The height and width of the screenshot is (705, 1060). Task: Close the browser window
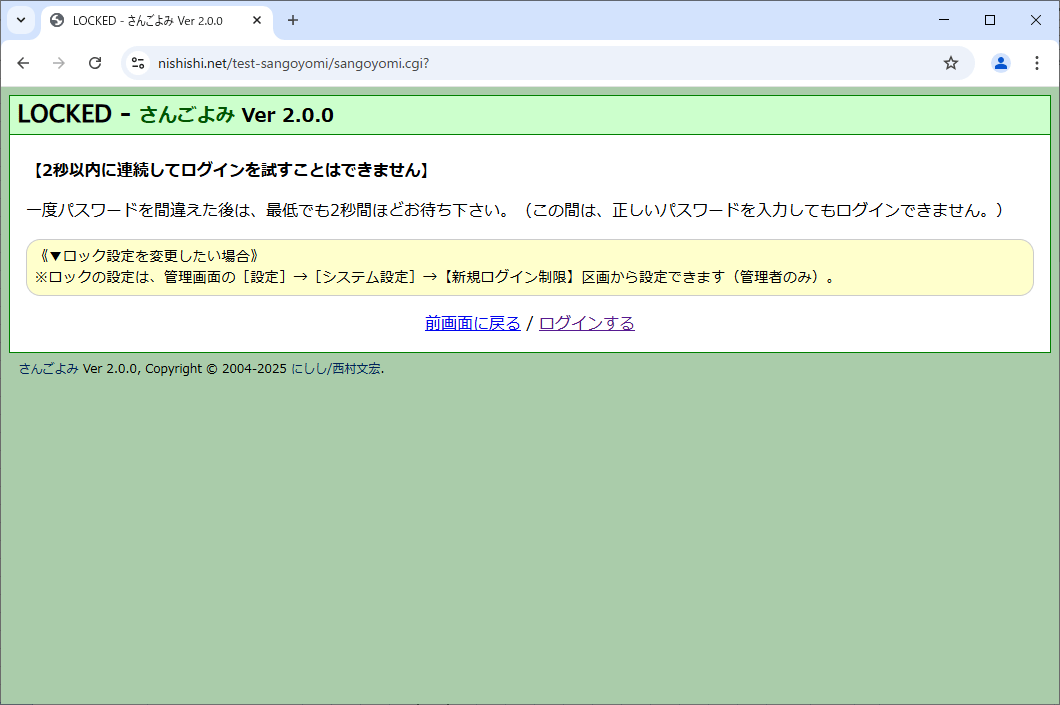pyautogui.click(x=1036, y=20)
